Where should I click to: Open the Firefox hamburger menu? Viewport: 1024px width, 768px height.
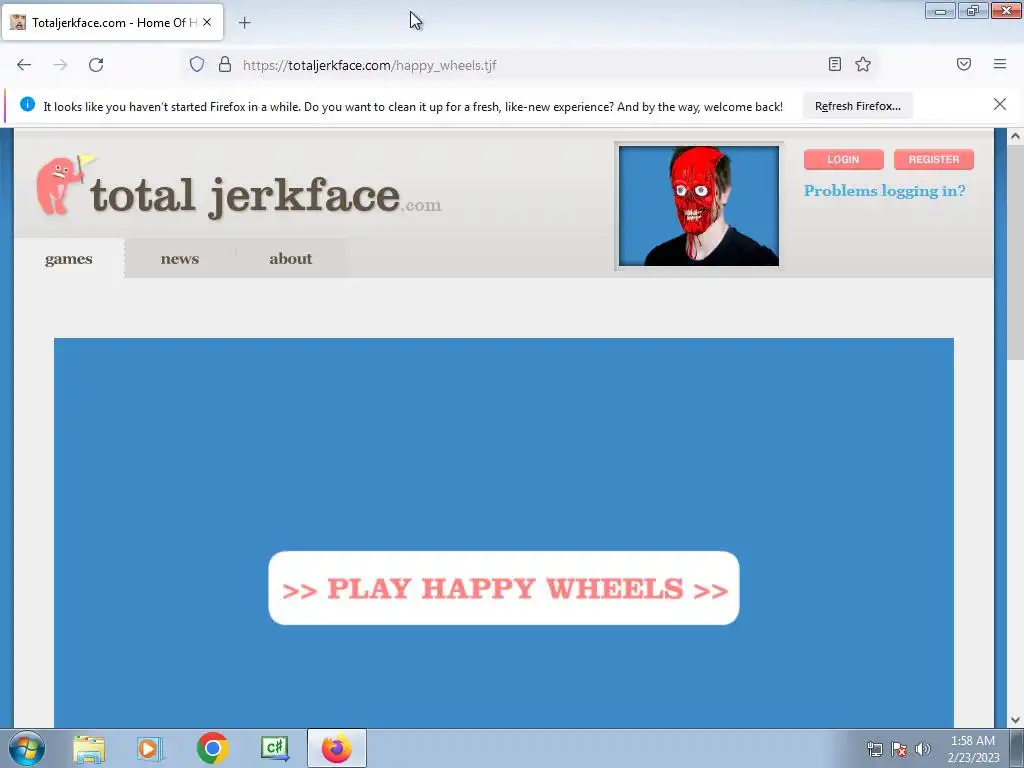[1000, 64]
